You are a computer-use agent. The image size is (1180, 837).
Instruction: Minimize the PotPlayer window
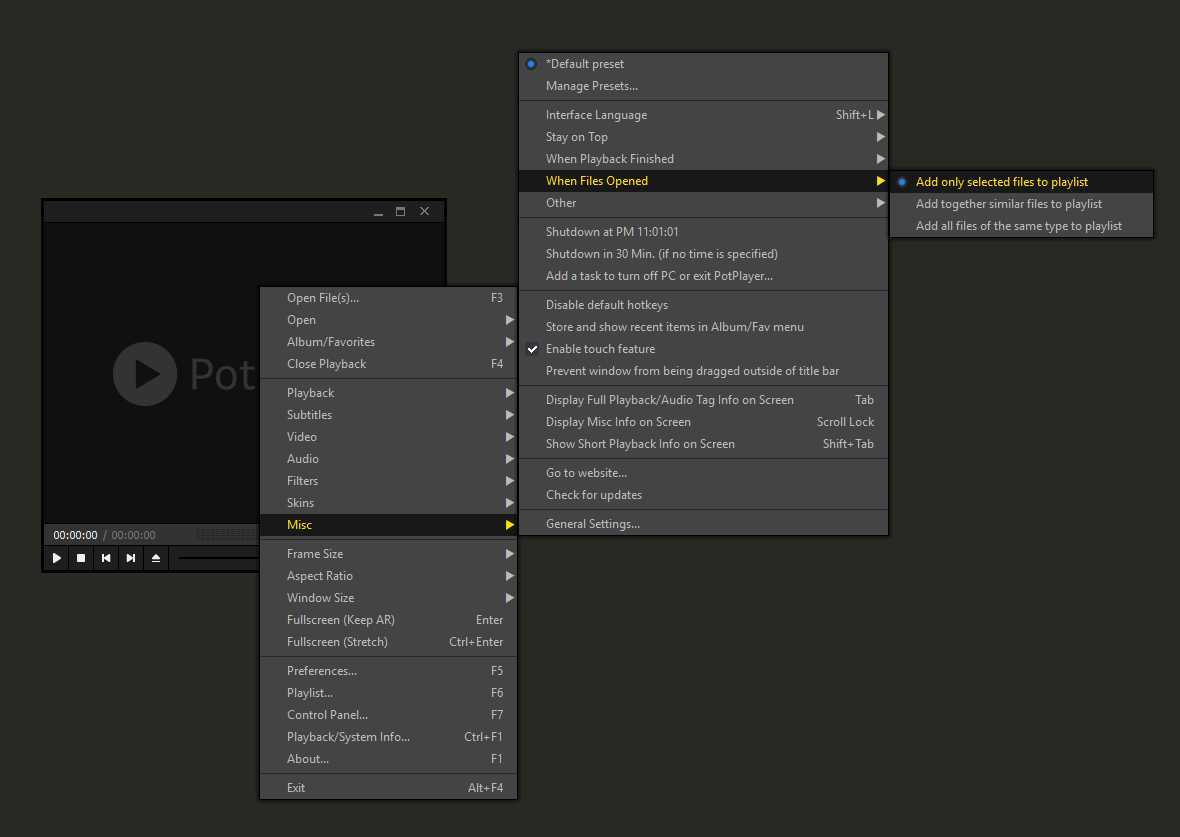(379, 212)
